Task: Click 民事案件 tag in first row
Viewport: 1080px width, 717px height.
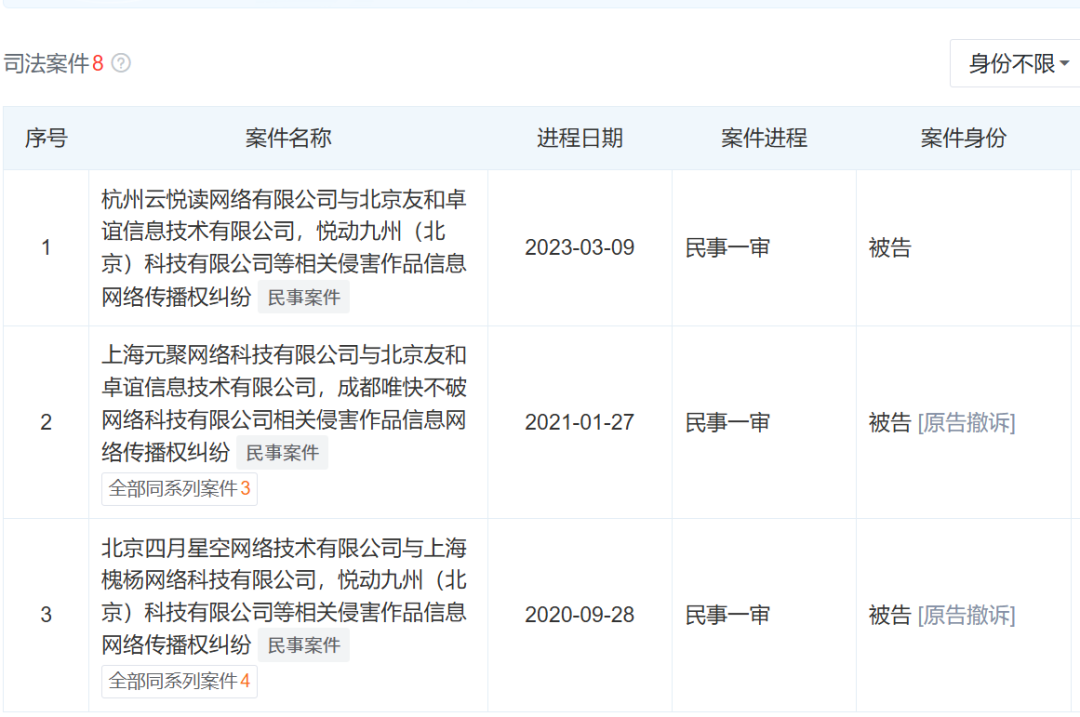Action: [304, 297]
